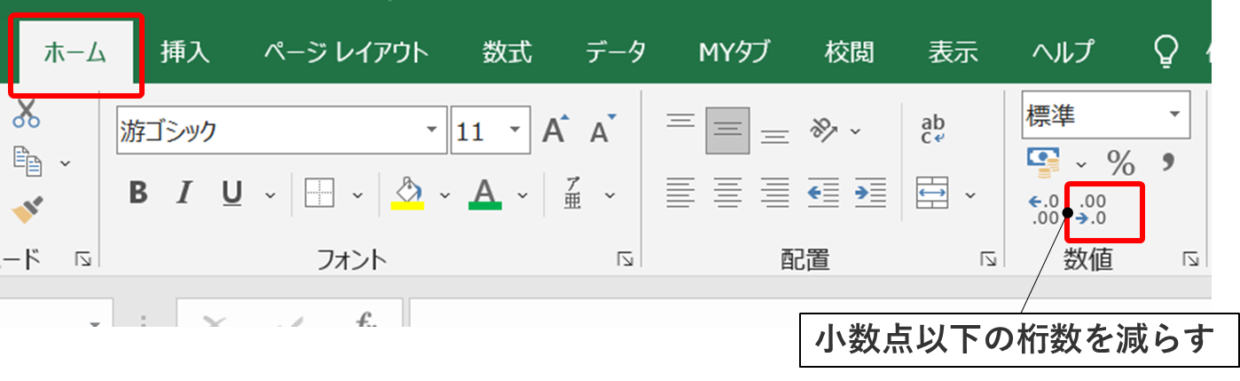The height and width of the screenshot is (381, 1240).
Task: Click Merge and Center button
Action: [932, 193]
